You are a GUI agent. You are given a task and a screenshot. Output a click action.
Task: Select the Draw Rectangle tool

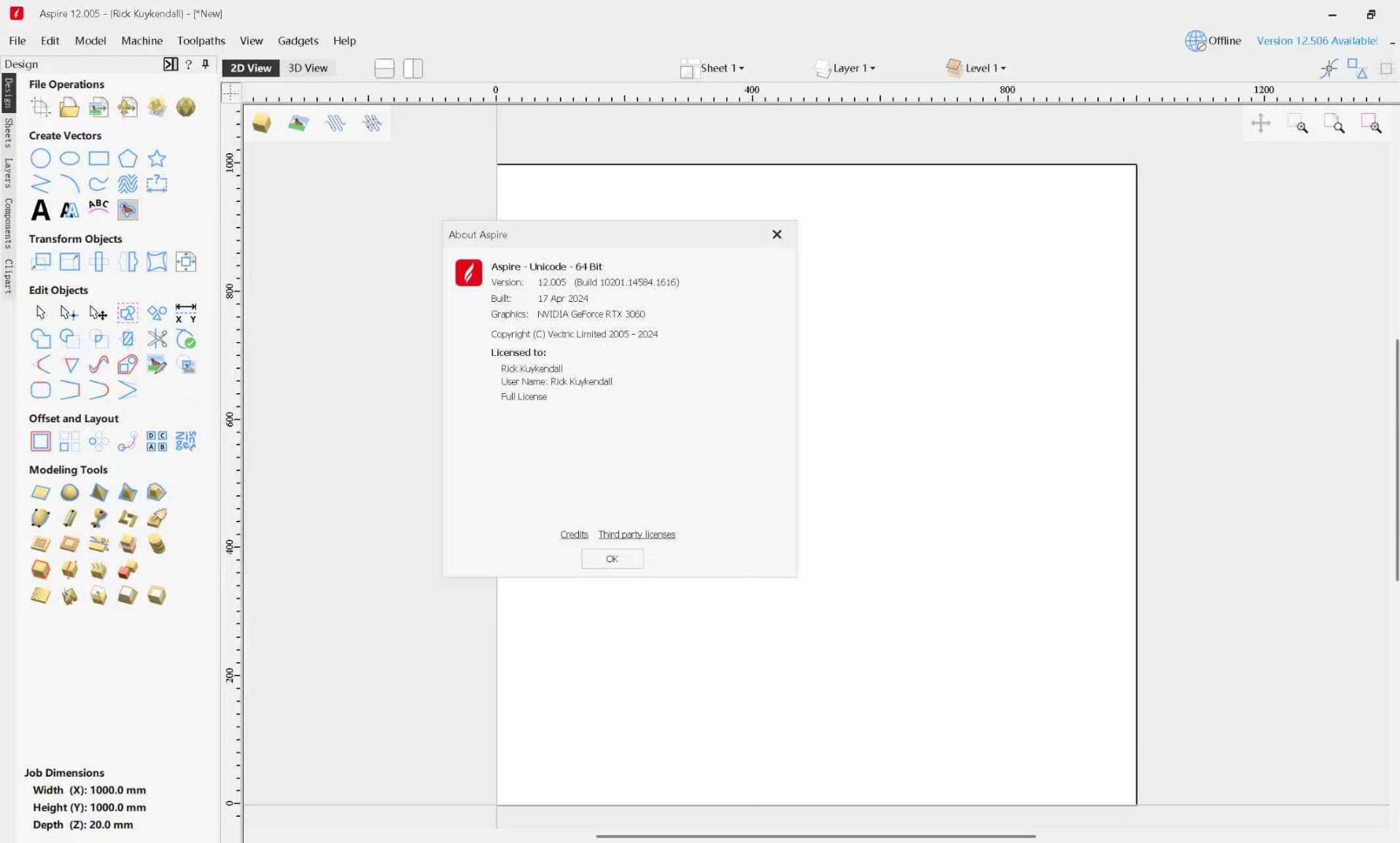tap(98, 158)
